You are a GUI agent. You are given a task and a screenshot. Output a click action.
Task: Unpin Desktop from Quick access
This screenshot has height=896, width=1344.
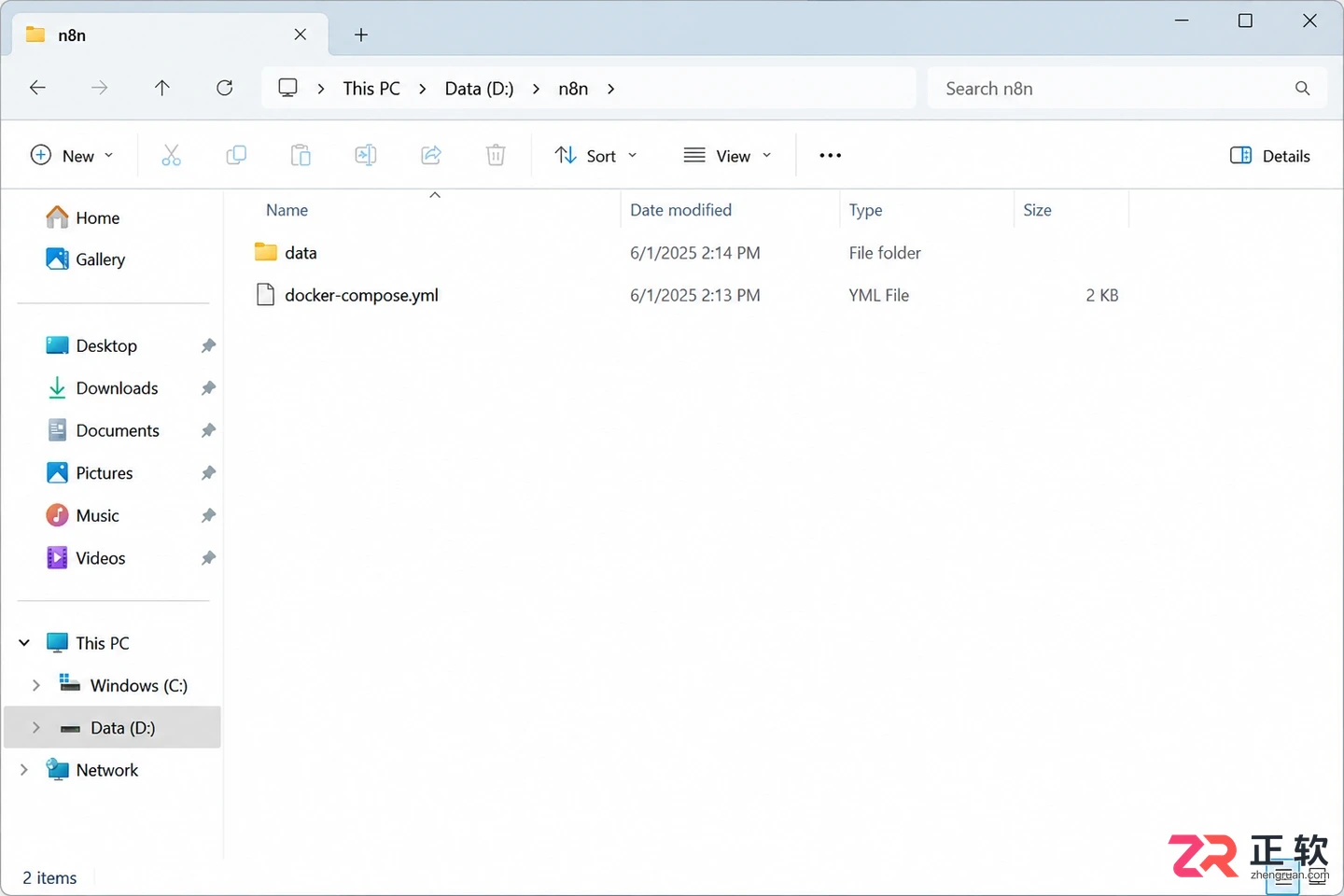pyautogui.click(x=208, y=346)
